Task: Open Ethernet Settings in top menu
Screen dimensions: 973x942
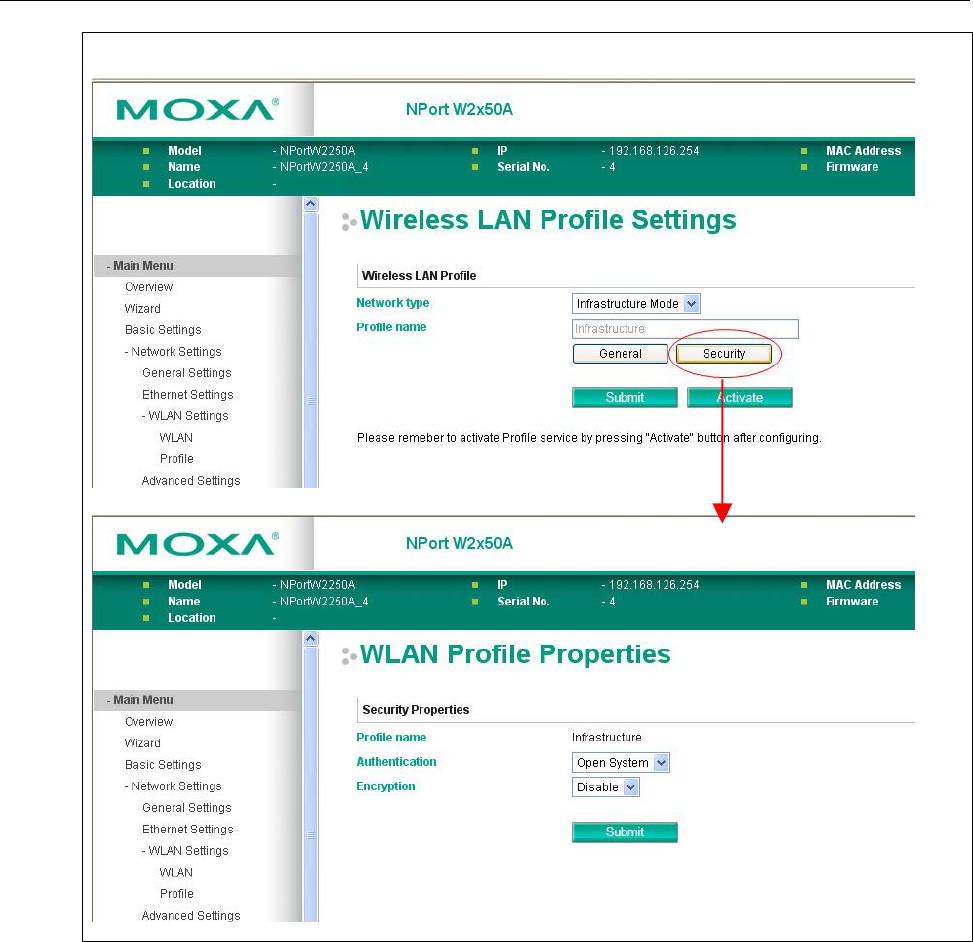Action: pyautogui.click(x=187, y=395)
